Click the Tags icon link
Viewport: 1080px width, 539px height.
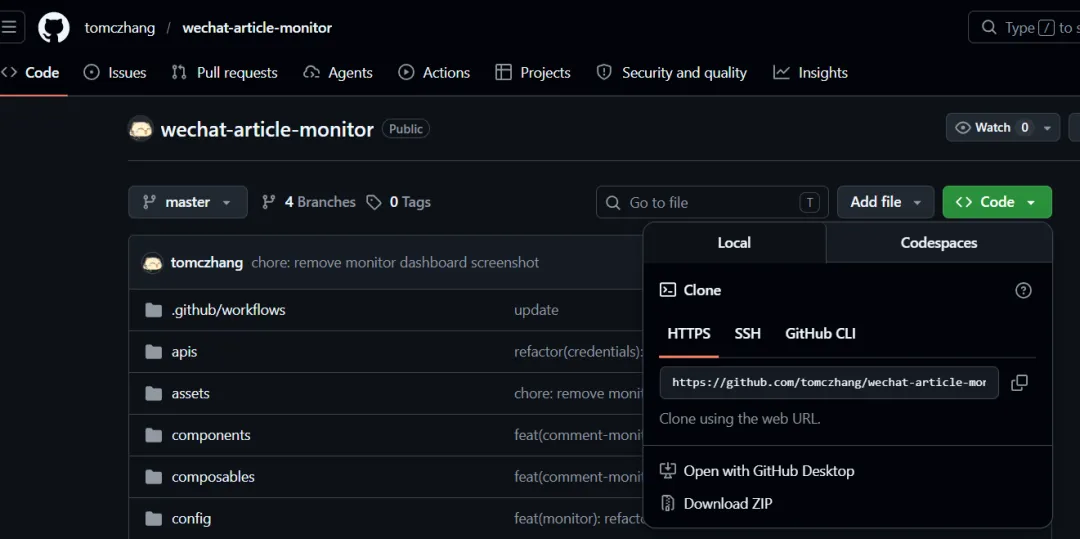click(x=374, y=202)
